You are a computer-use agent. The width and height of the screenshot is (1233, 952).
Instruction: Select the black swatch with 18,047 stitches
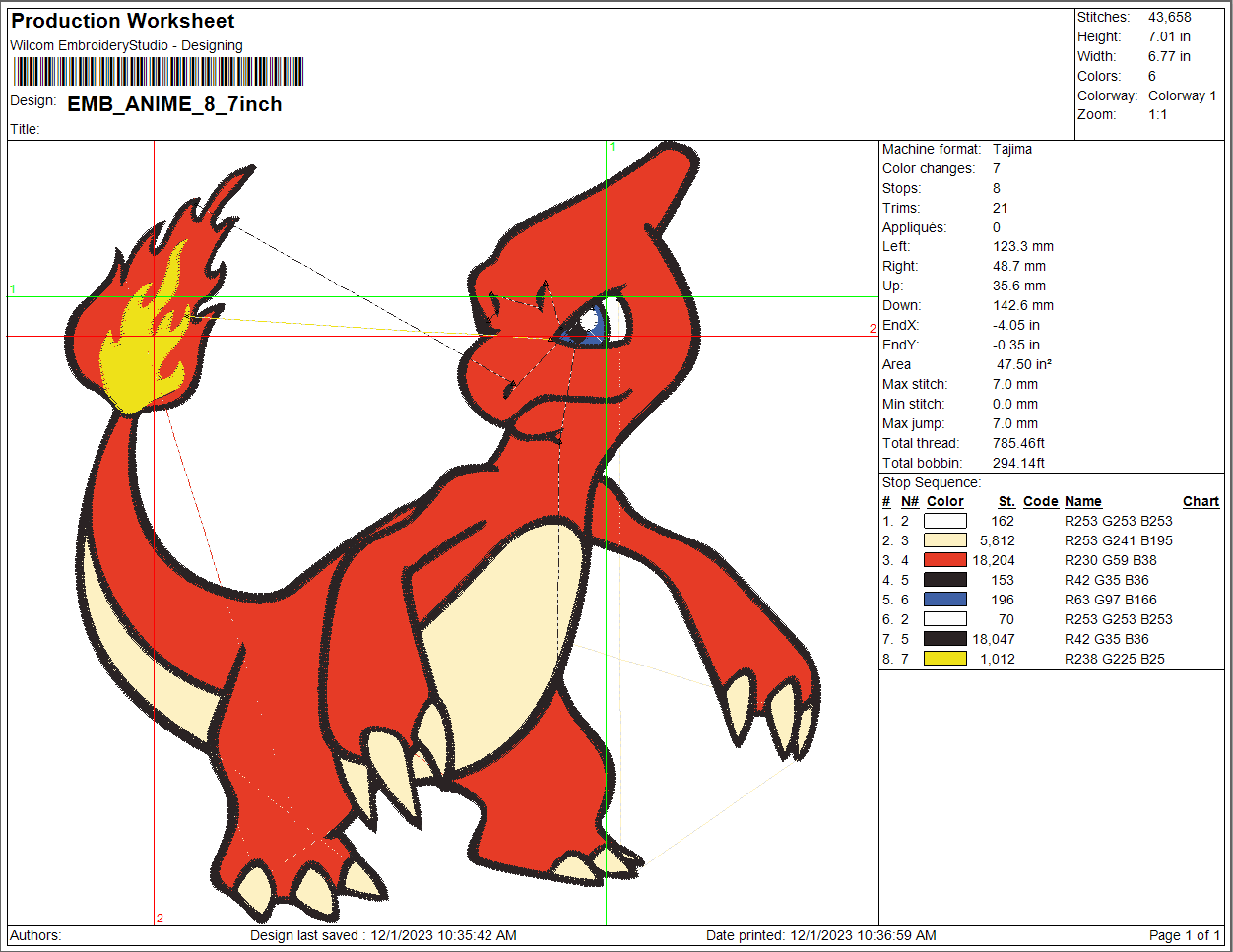click(944, 639)
